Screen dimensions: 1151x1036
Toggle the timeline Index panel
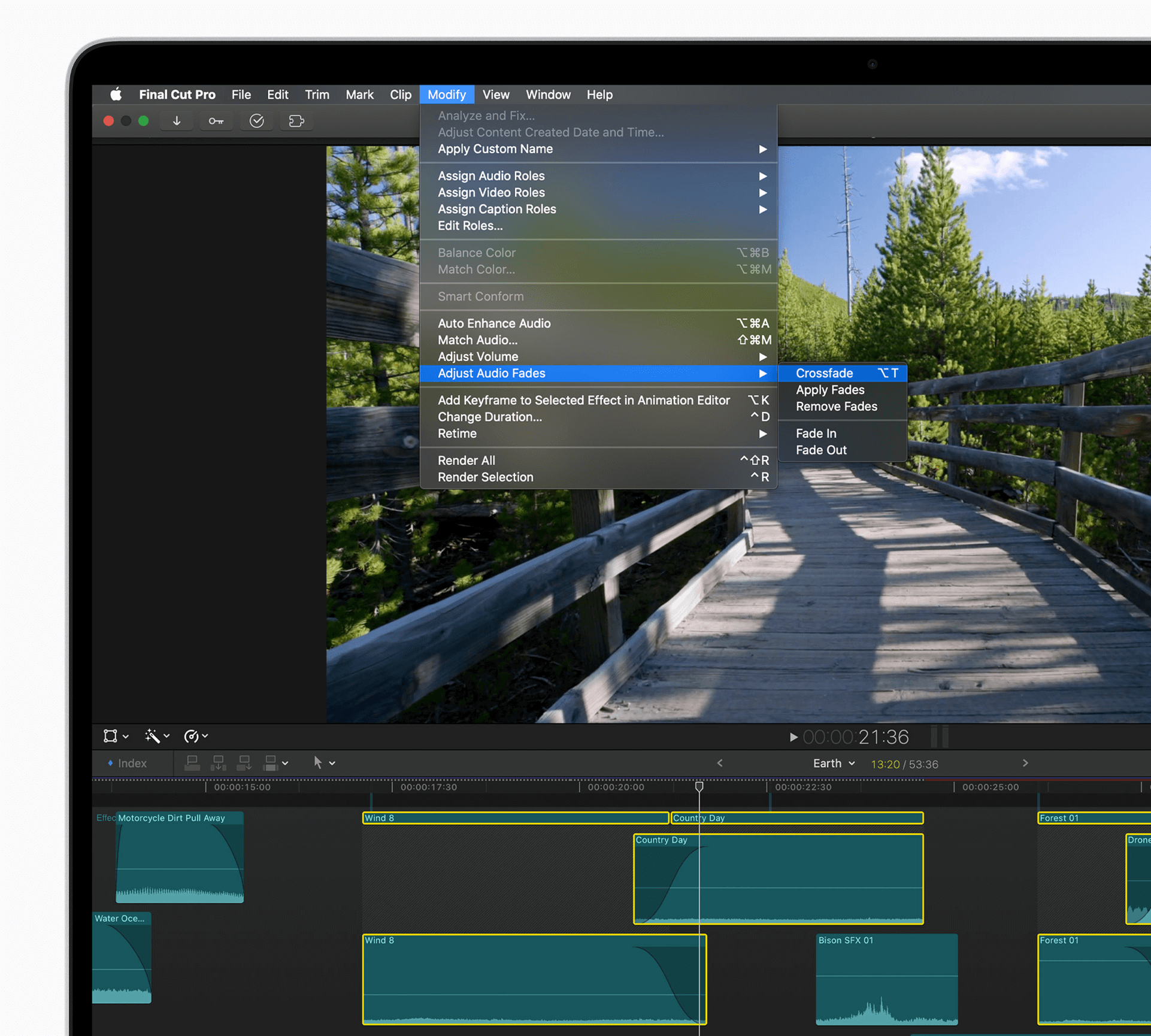pos(127,764)
